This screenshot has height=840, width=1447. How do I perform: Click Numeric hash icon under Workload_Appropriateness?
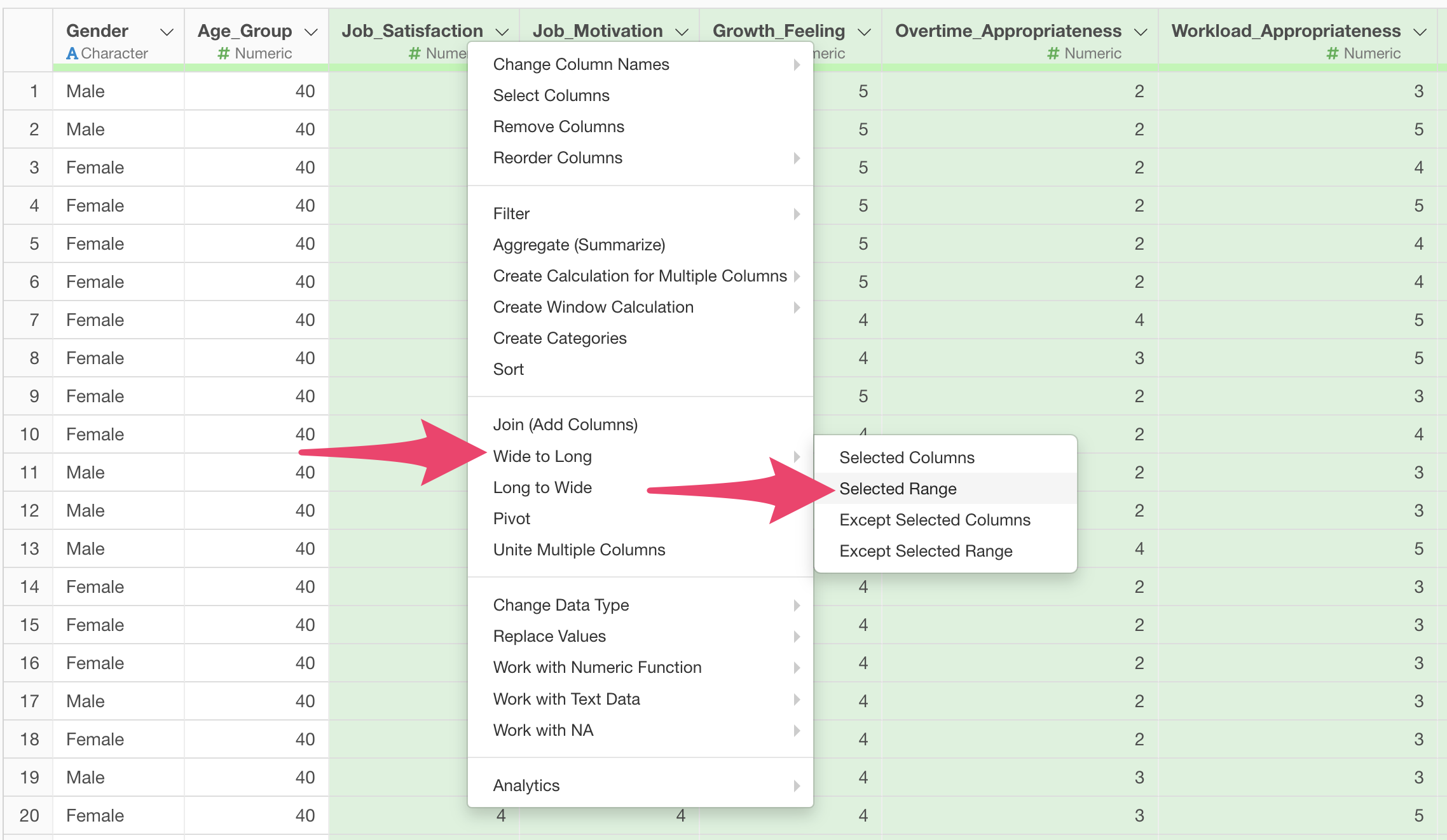pyautogui.click(x=1332, y=54)
